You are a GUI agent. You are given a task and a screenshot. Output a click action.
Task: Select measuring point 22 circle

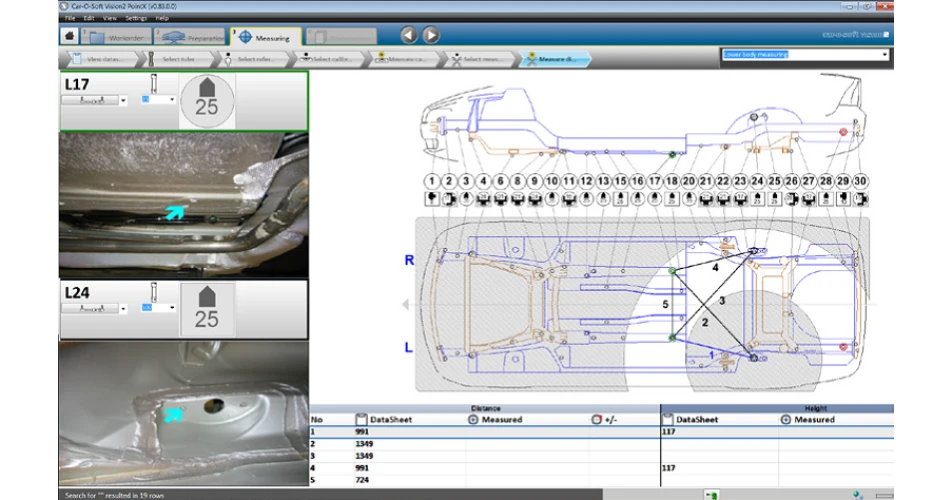723,181
